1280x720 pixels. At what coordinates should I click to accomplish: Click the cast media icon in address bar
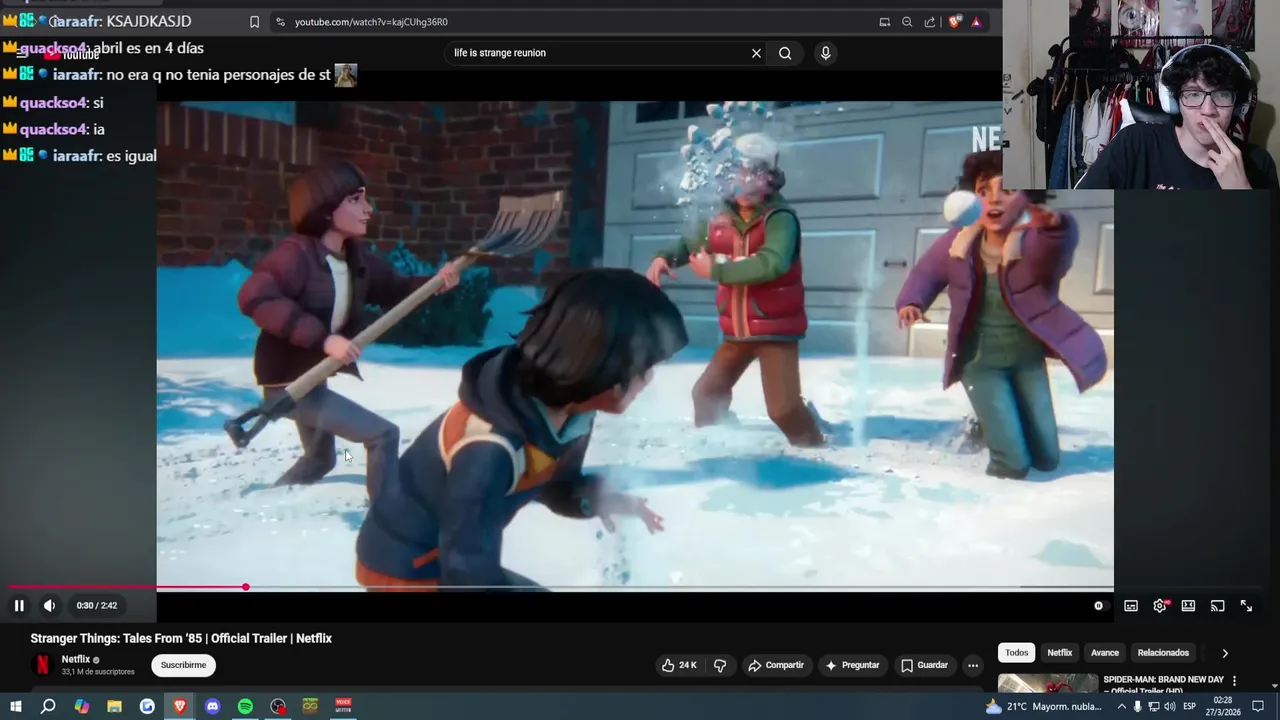pyautogui.click(x=885, y=22)
